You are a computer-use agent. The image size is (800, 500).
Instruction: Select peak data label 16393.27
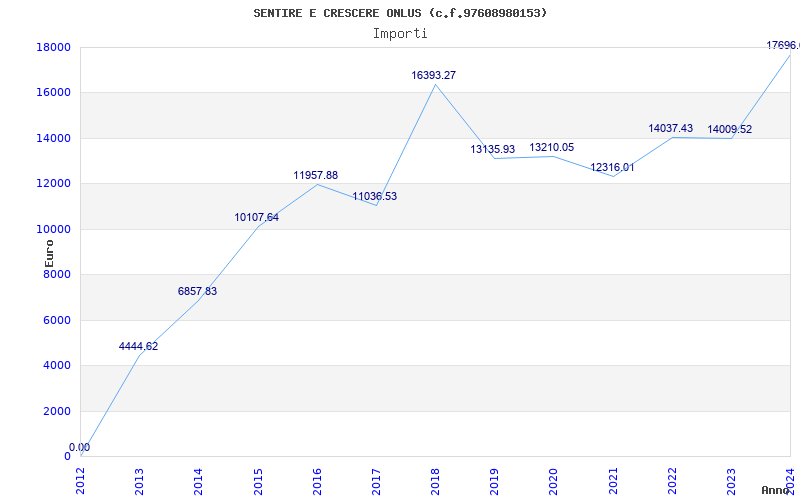click(434, 76)
